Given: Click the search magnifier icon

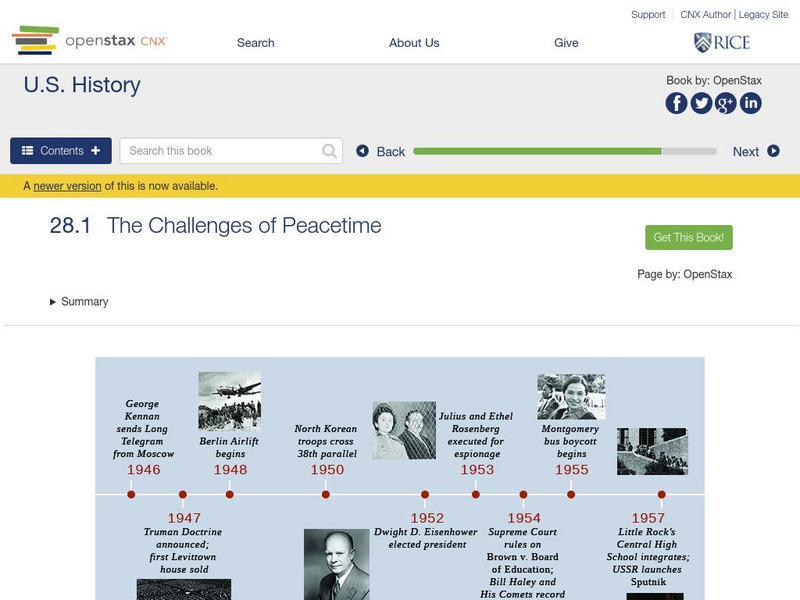Looking at the screenshot, I should 330,151.
